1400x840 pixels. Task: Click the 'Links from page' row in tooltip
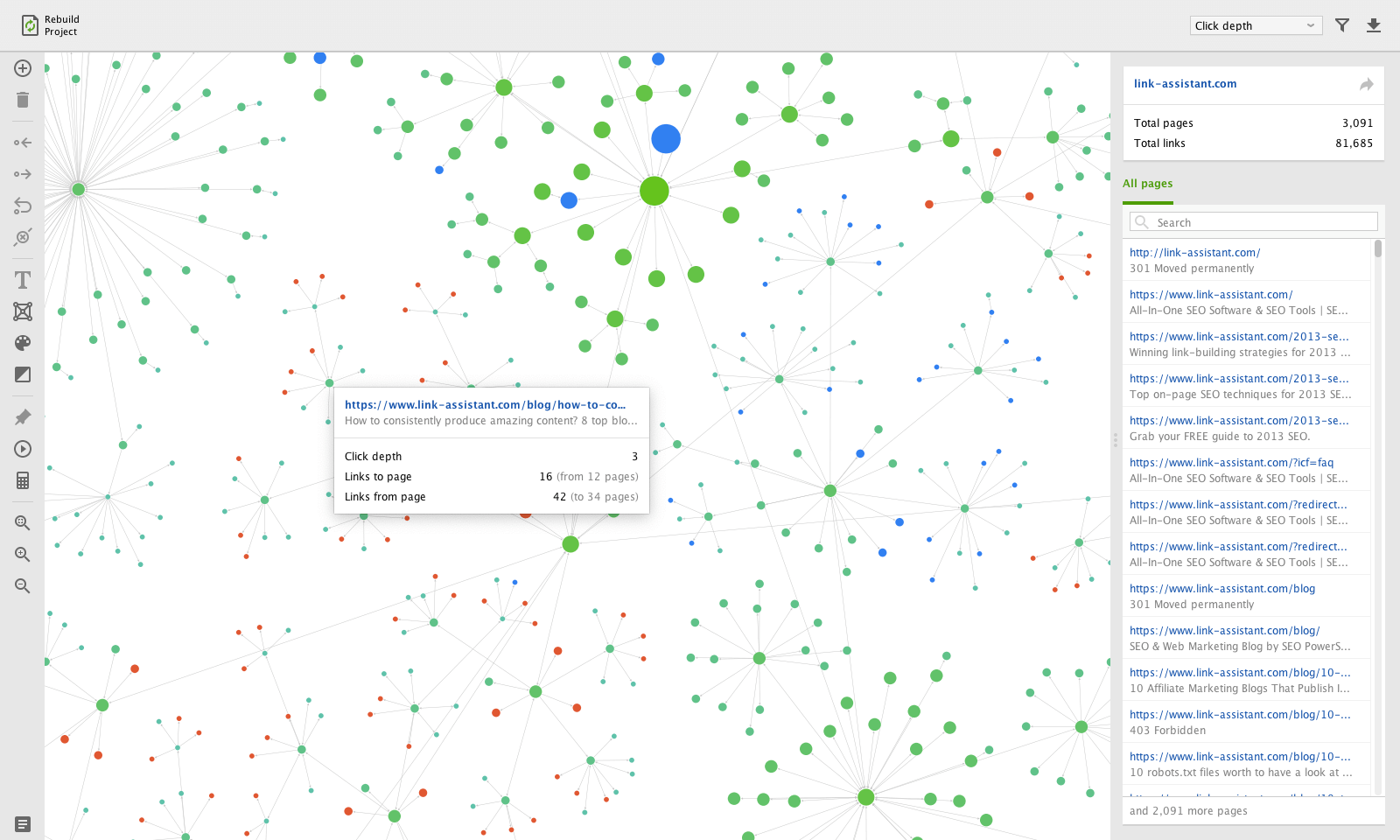coord(492,497)
